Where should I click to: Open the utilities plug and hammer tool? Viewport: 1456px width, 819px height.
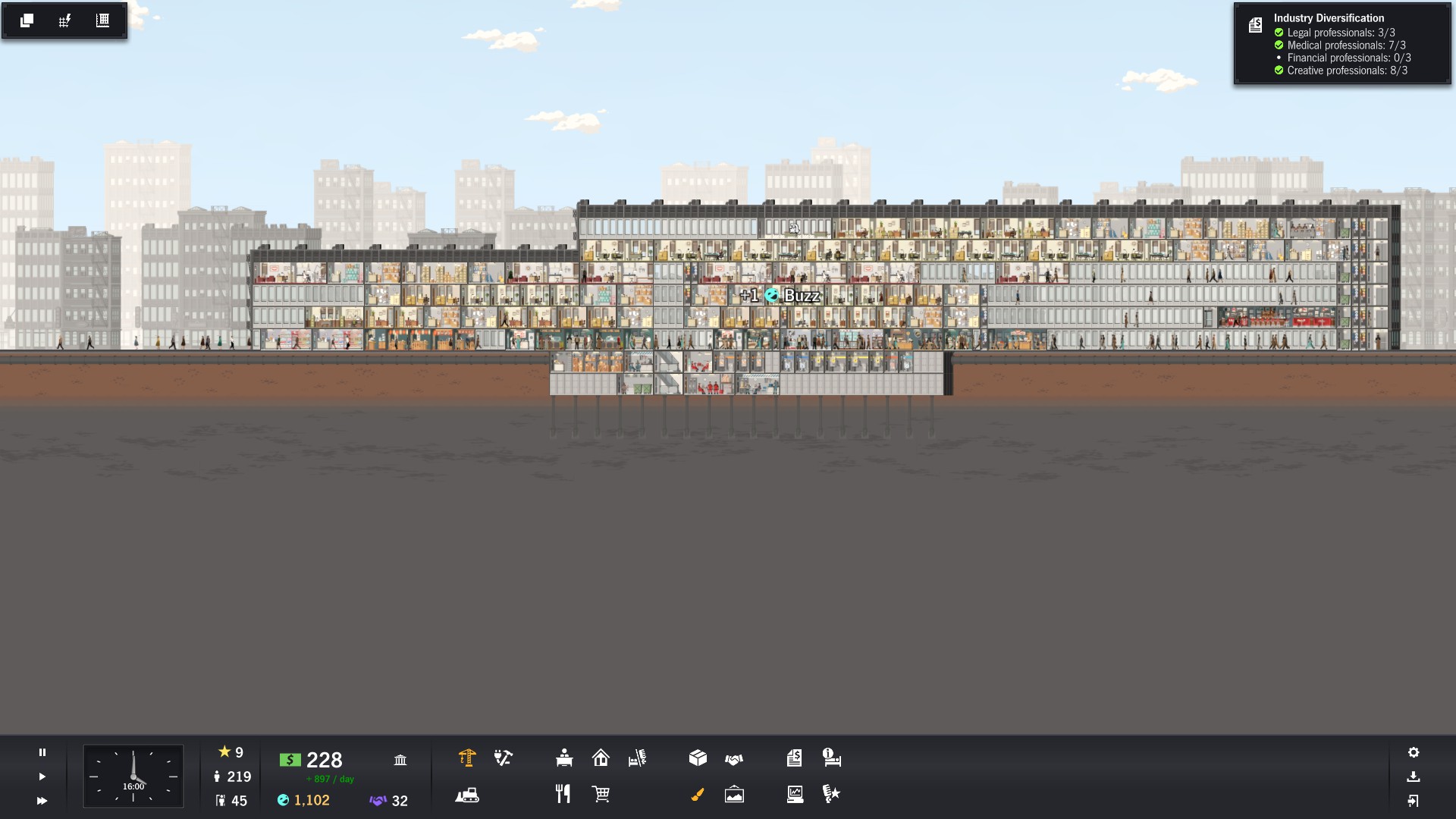(504, 758)
